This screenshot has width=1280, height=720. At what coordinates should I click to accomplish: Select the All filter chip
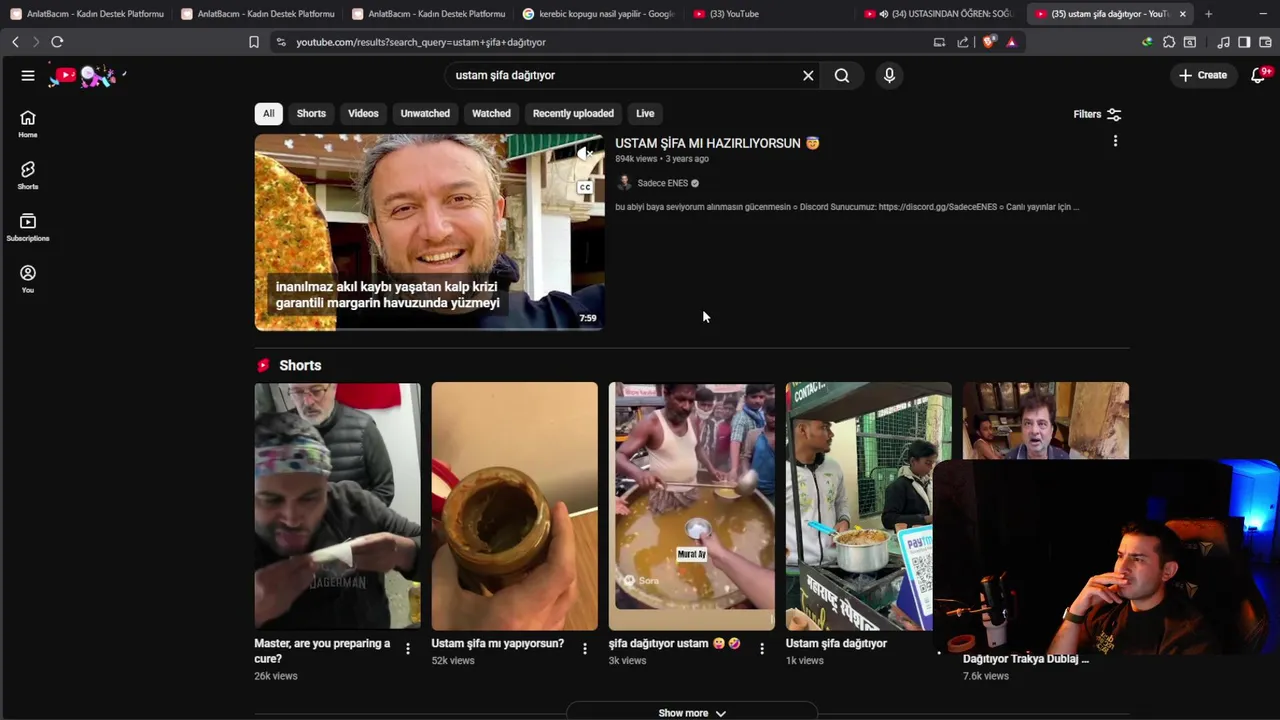click(268, 113)
